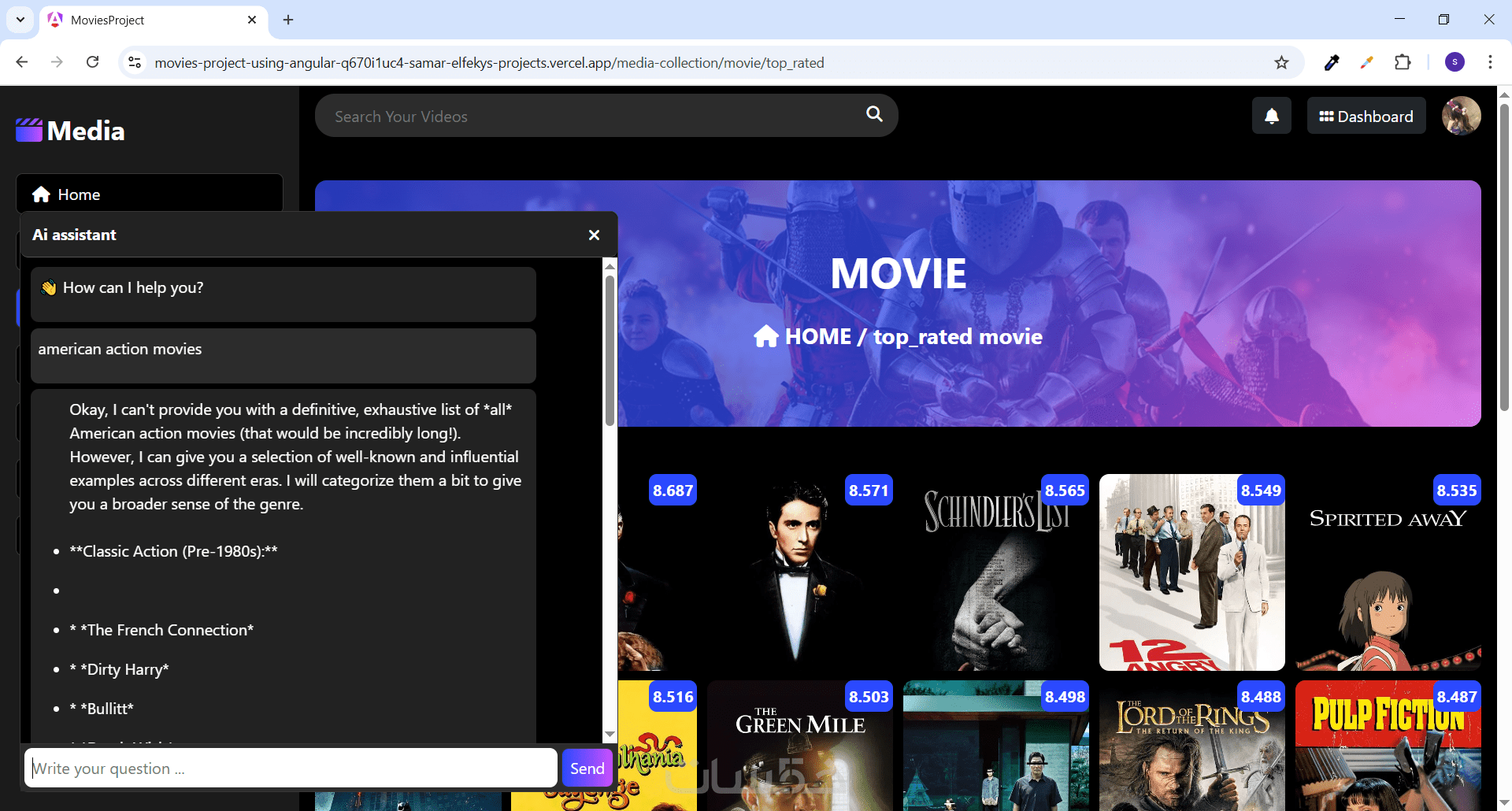1512x811 pixels.
Task: View site information icon in address bar
Action: click(x=135, y=62)
